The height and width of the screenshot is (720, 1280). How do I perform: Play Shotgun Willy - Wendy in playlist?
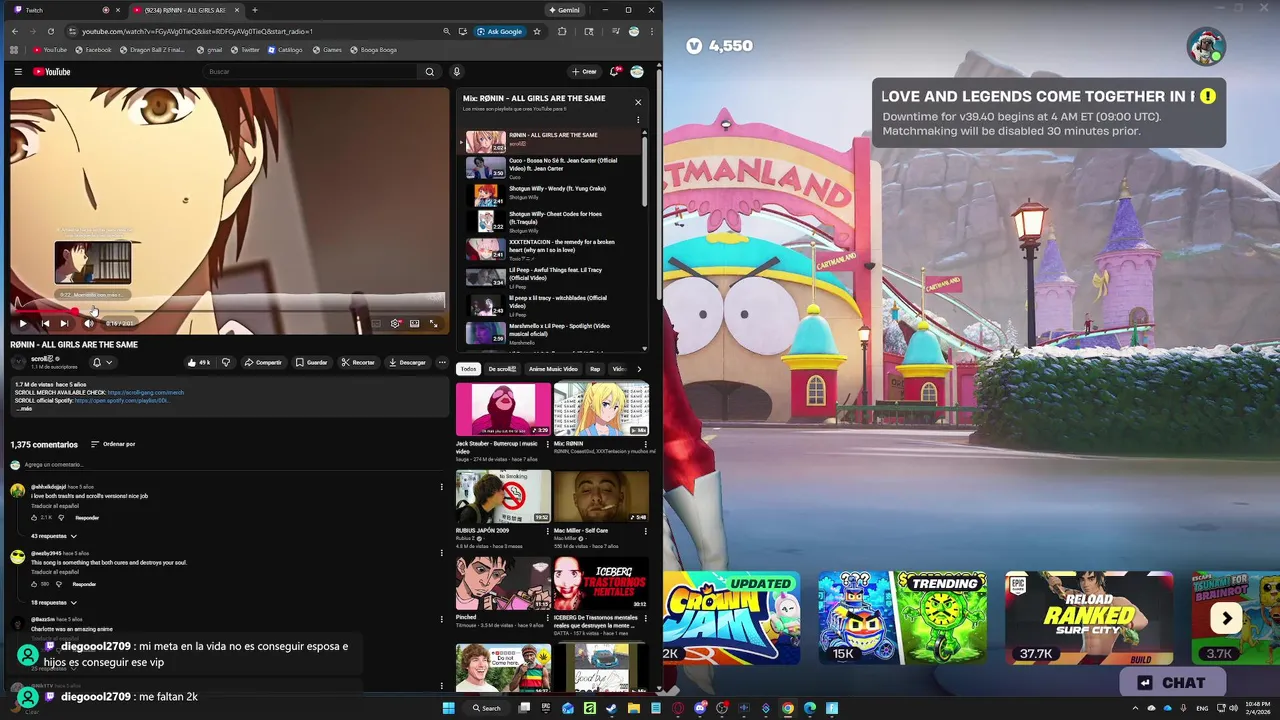click(550, 194)
